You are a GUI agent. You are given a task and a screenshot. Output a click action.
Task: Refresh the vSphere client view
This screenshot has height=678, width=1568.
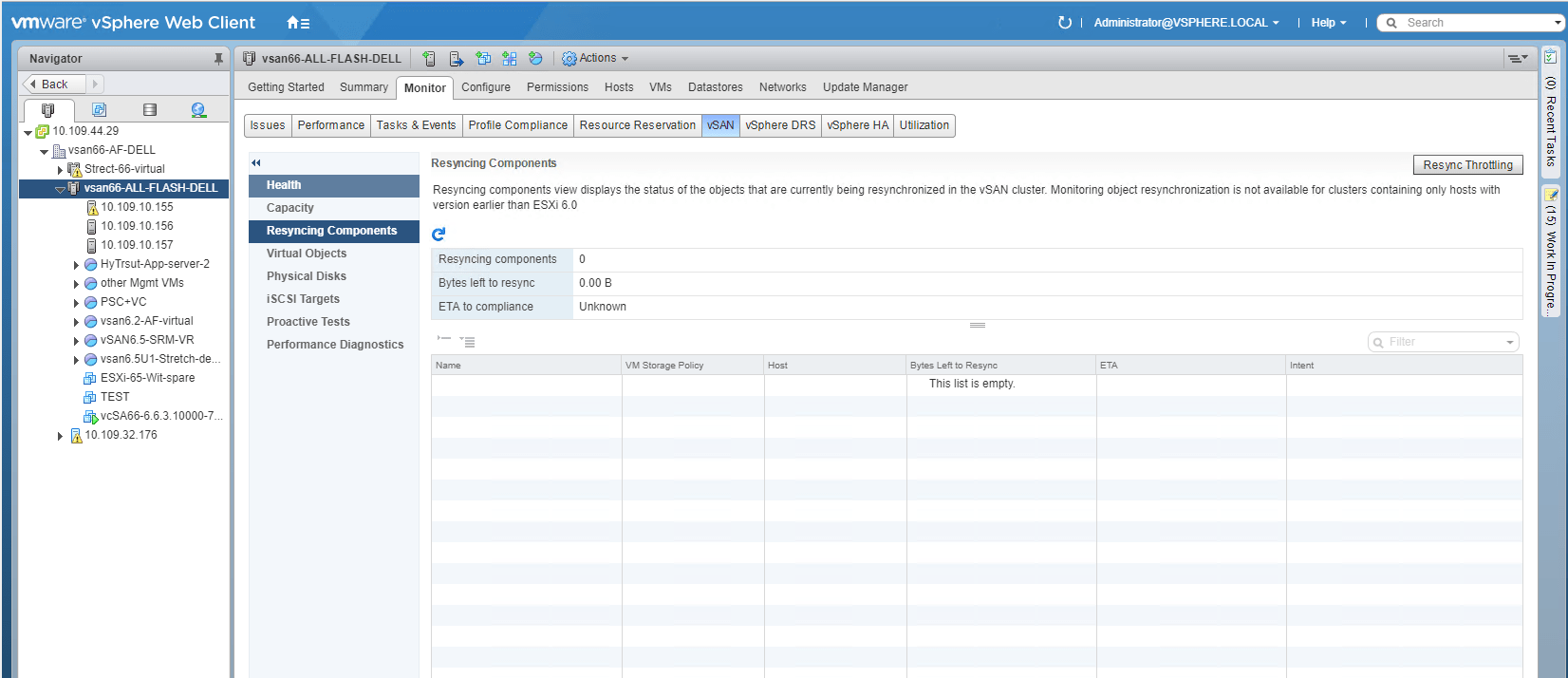pos(1064,23)
